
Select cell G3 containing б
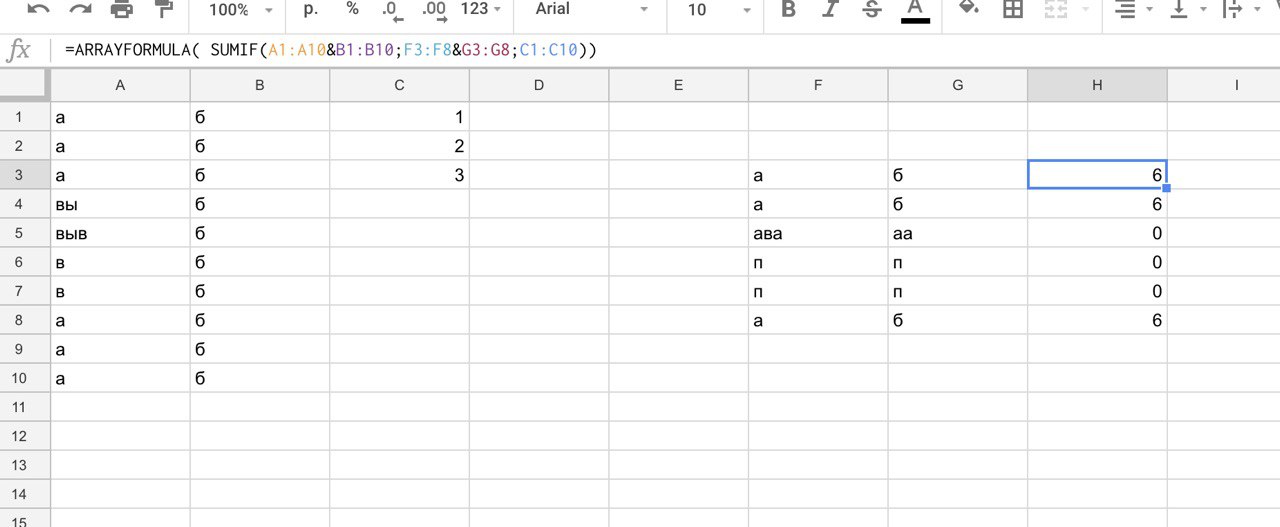pos(957,175)
